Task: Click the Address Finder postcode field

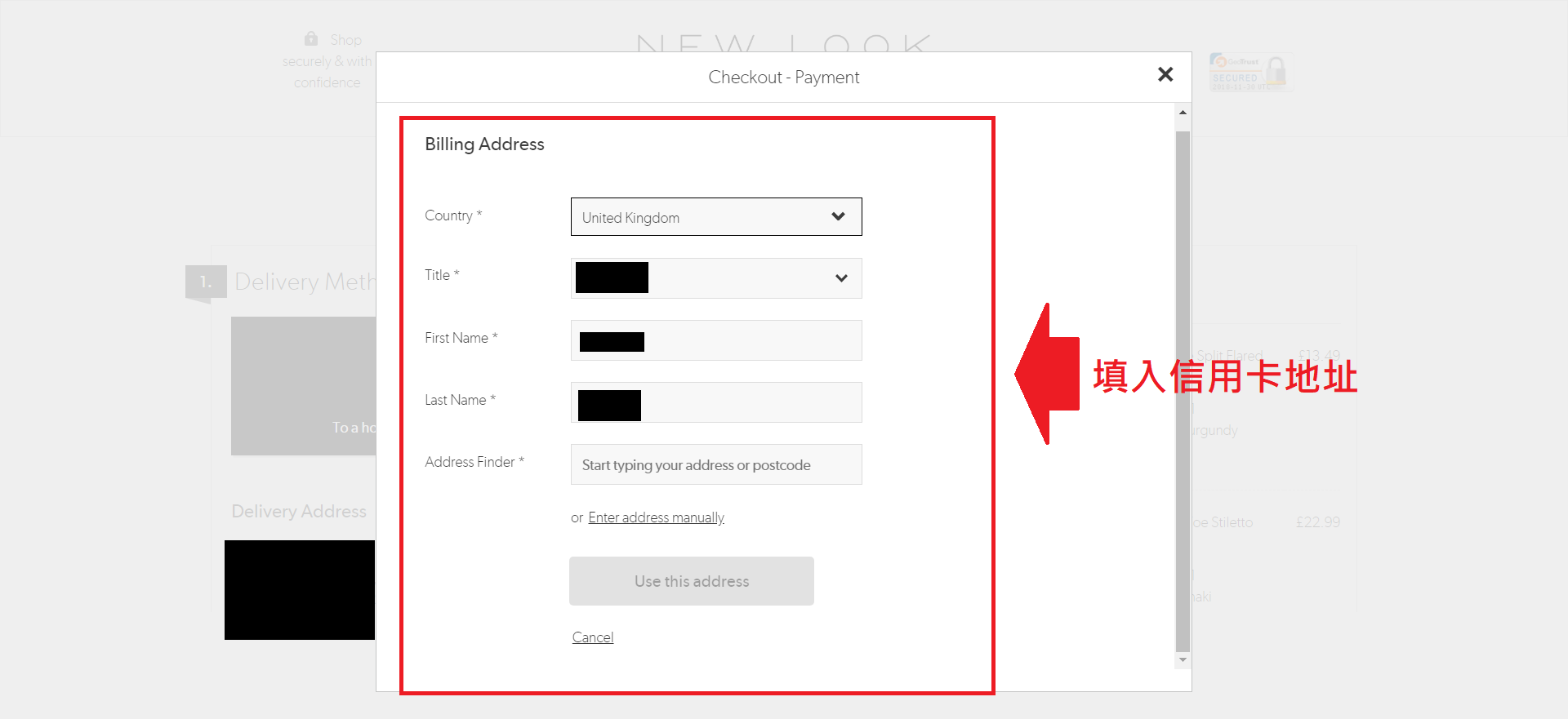Action: pos(715,465)
